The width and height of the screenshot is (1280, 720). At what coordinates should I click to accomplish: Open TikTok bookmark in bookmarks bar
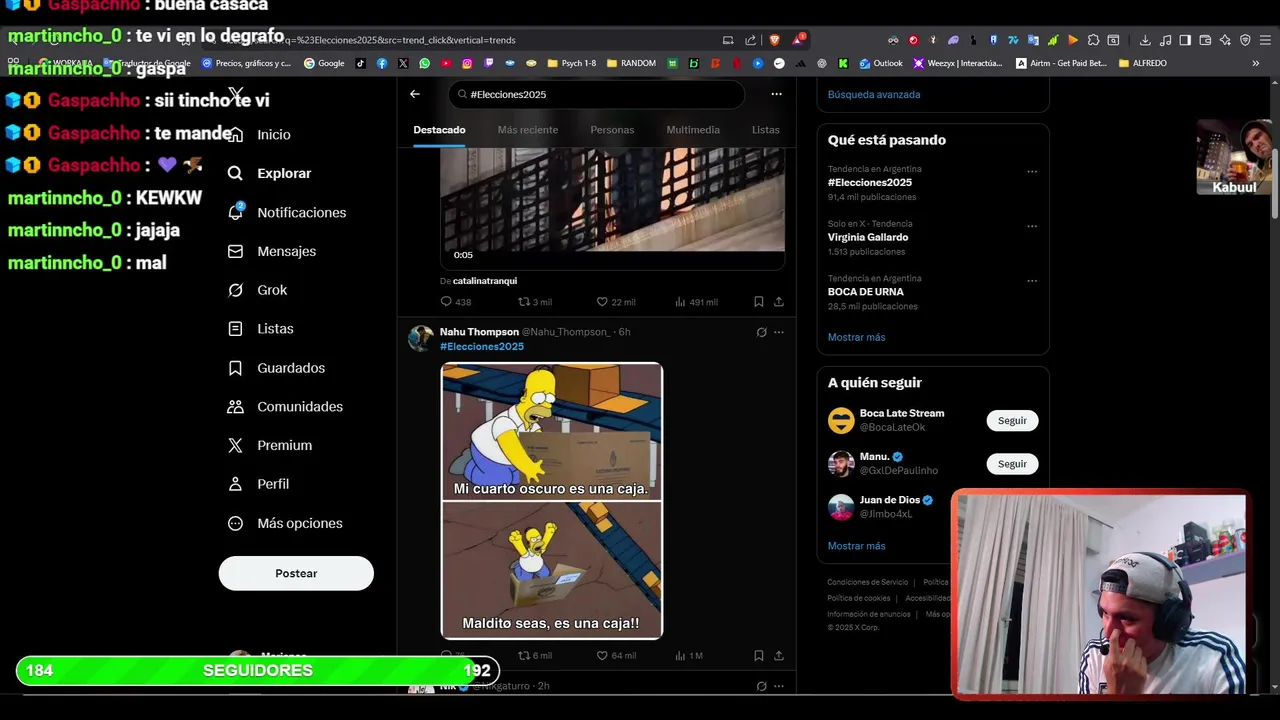361,63
